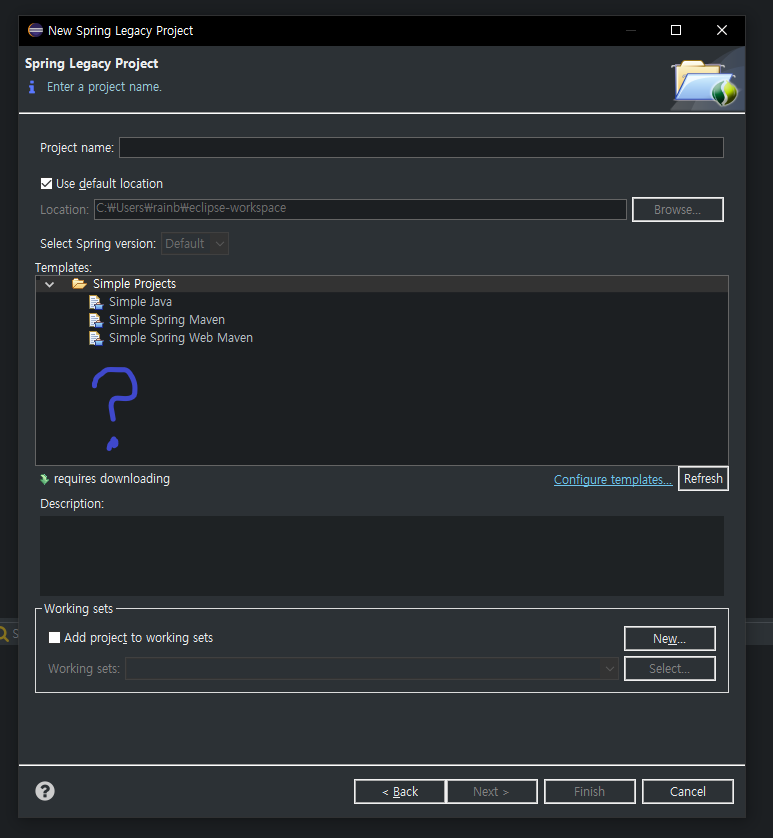
Task: Click the Refresh button
Action: [703, 478]
